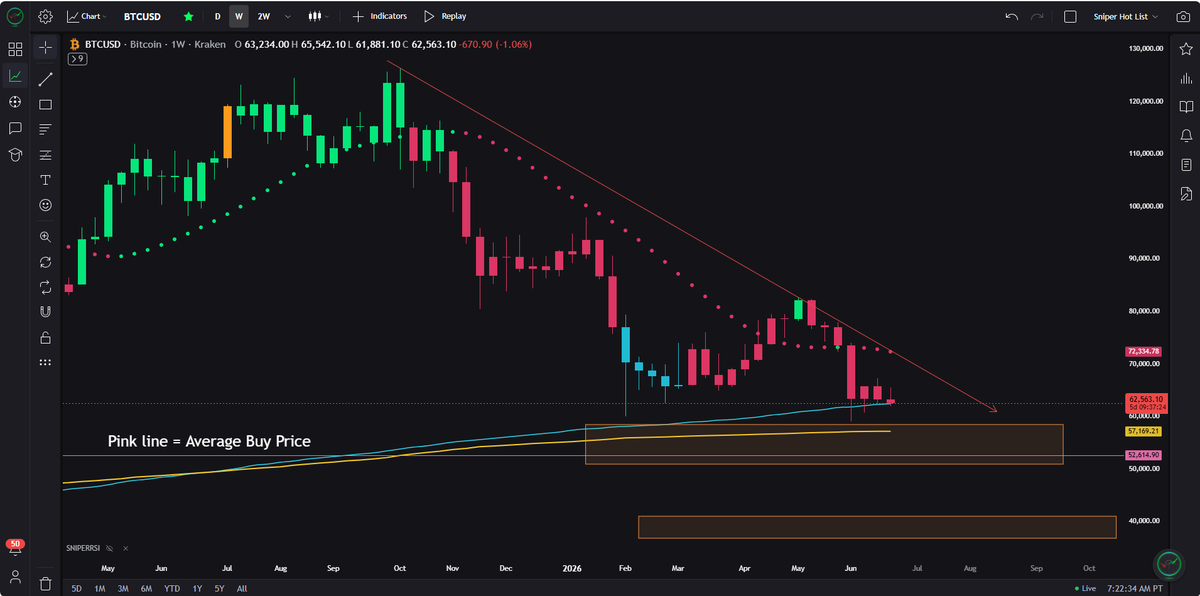Expand the timeframe list chevron

288,16
